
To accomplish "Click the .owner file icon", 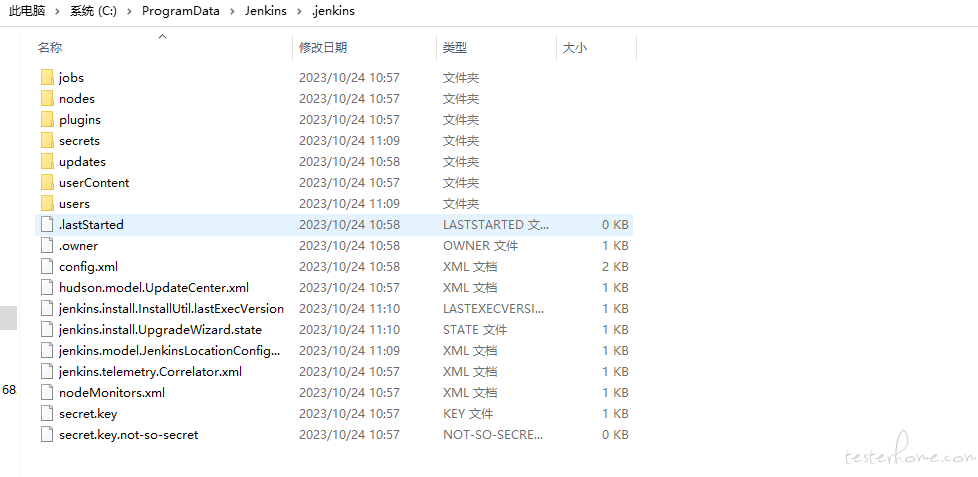I will tap(47, 246).
